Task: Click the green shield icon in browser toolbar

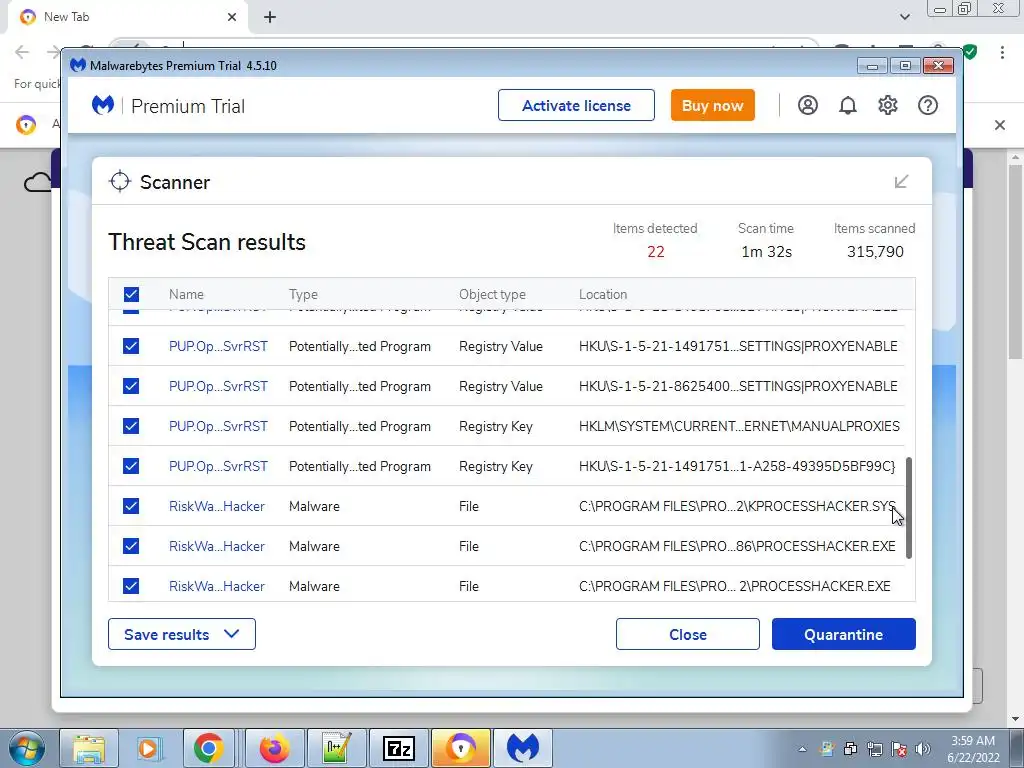Action: click(x=970, y=52)
